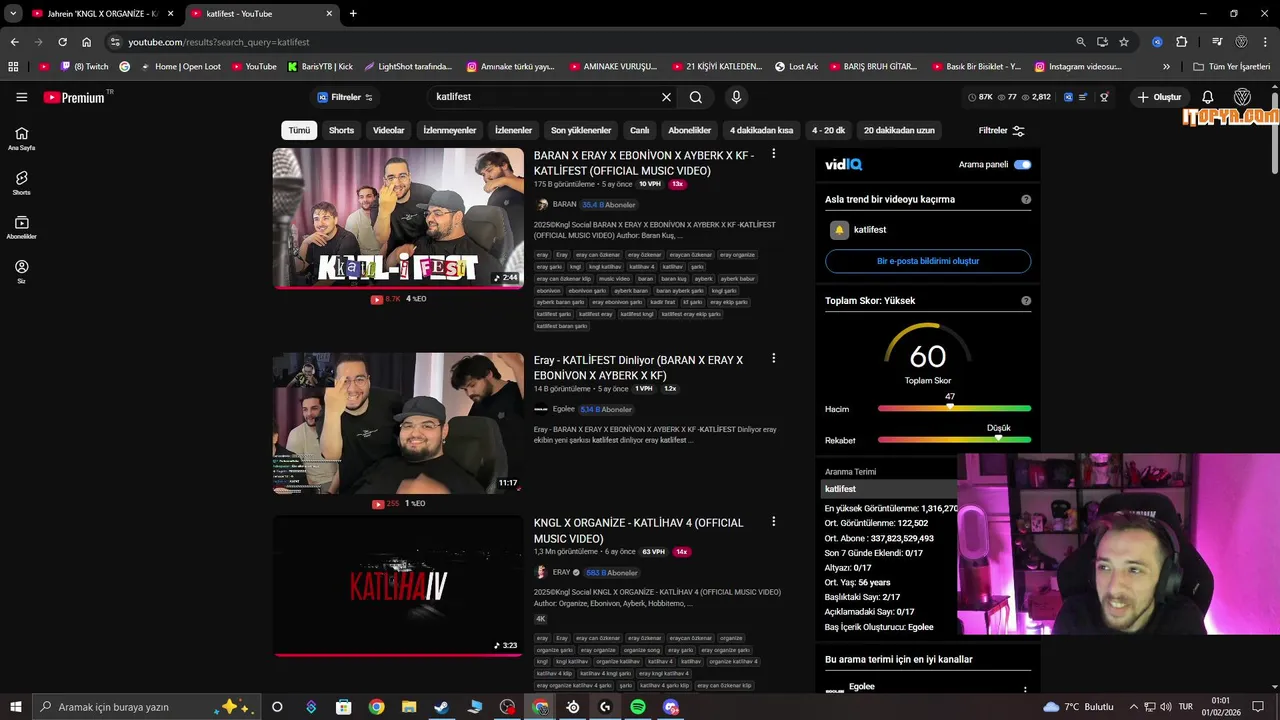Viewport: 1280px width, 720px height.
Task: Open the tab search dropdown arrow
Action: click(x=13, y=14)
